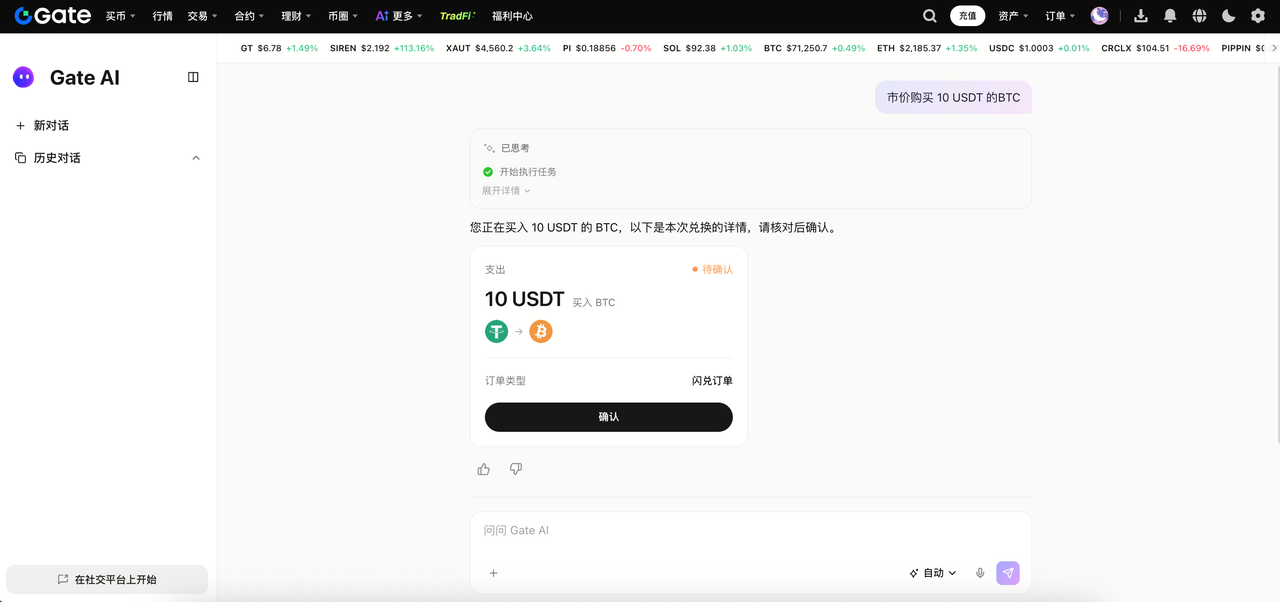The height and width of the screenshot is (602, 1280).
Task: Open the 自动 mode dropdown
Action: point(933,573)
